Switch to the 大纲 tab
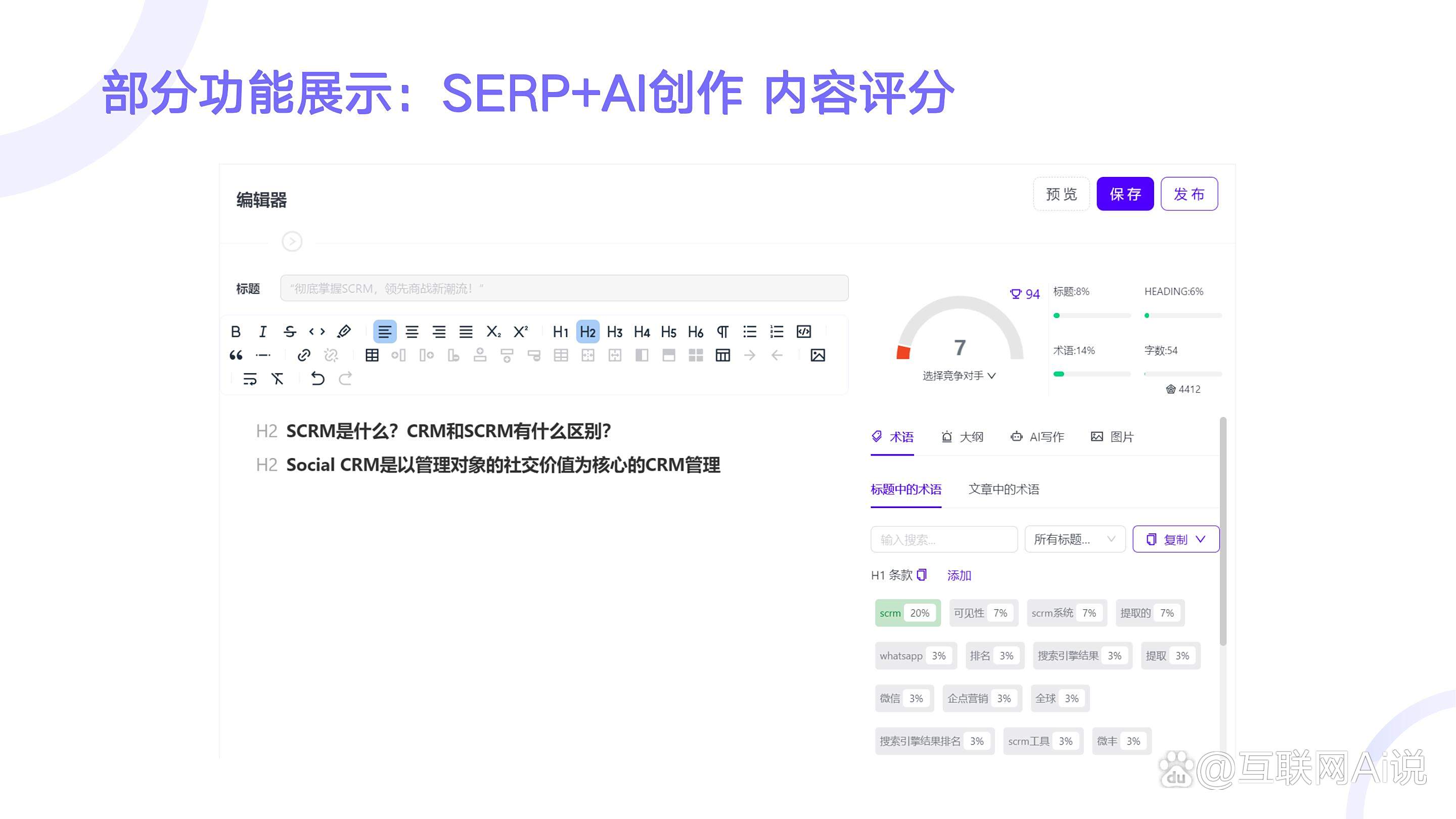Image resolution: width=1456 pixels, height=819 pixels. tap(963, 437)
